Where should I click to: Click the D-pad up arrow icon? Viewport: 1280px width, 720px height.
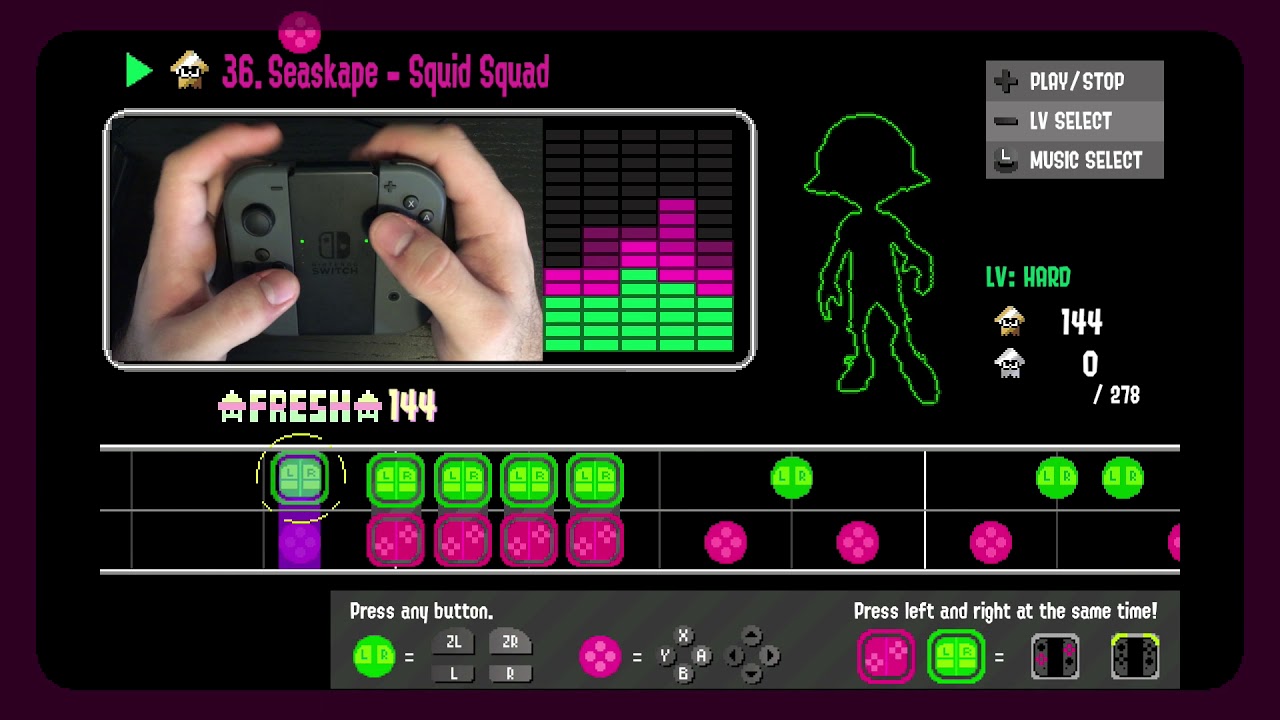[x=752, y=636]
